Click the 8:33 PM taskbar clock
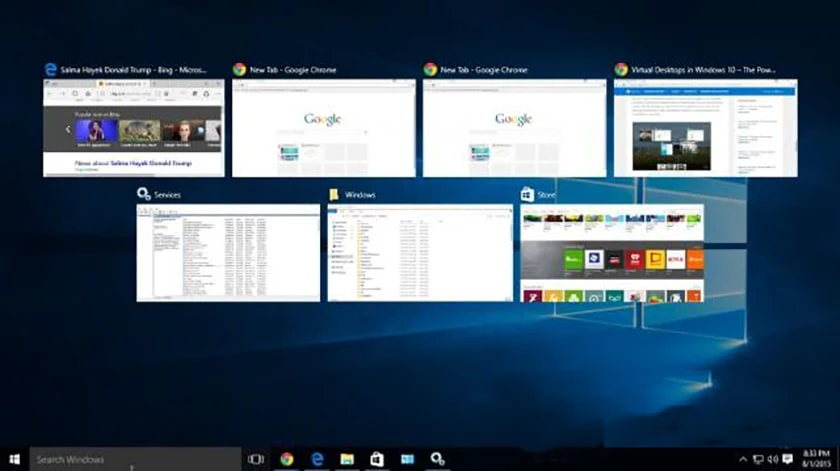The height and width of the screenshot is (471, 840). coord(816,459)
